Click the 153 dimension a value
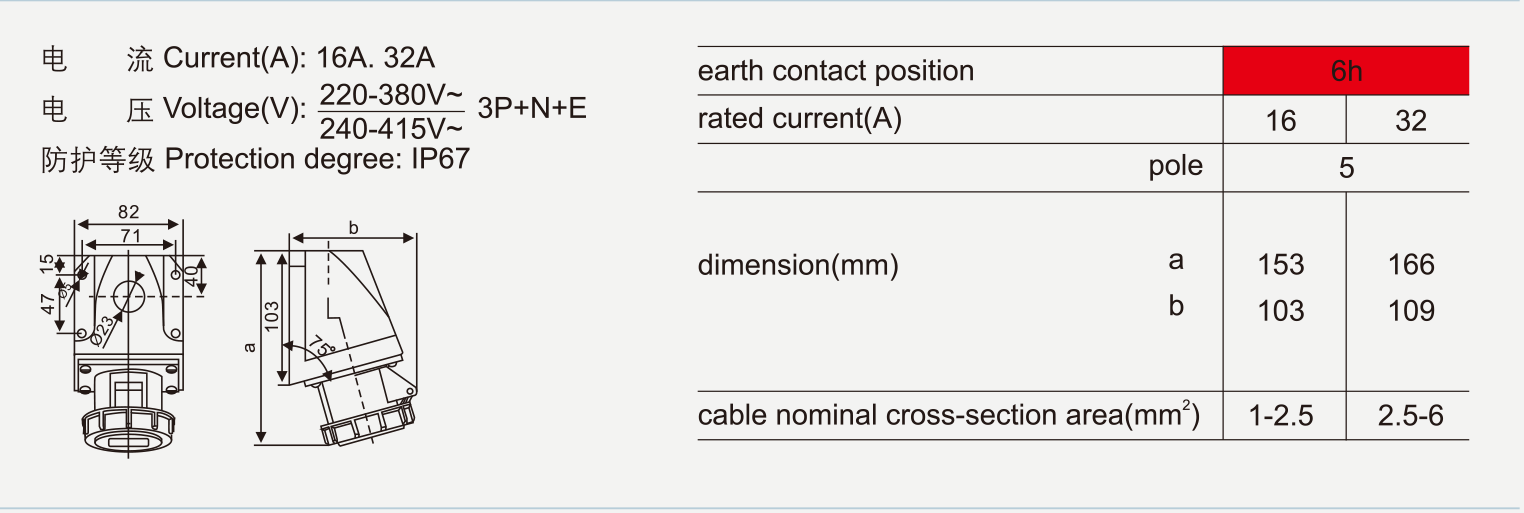1524x513 pixels. [1281, 265]
